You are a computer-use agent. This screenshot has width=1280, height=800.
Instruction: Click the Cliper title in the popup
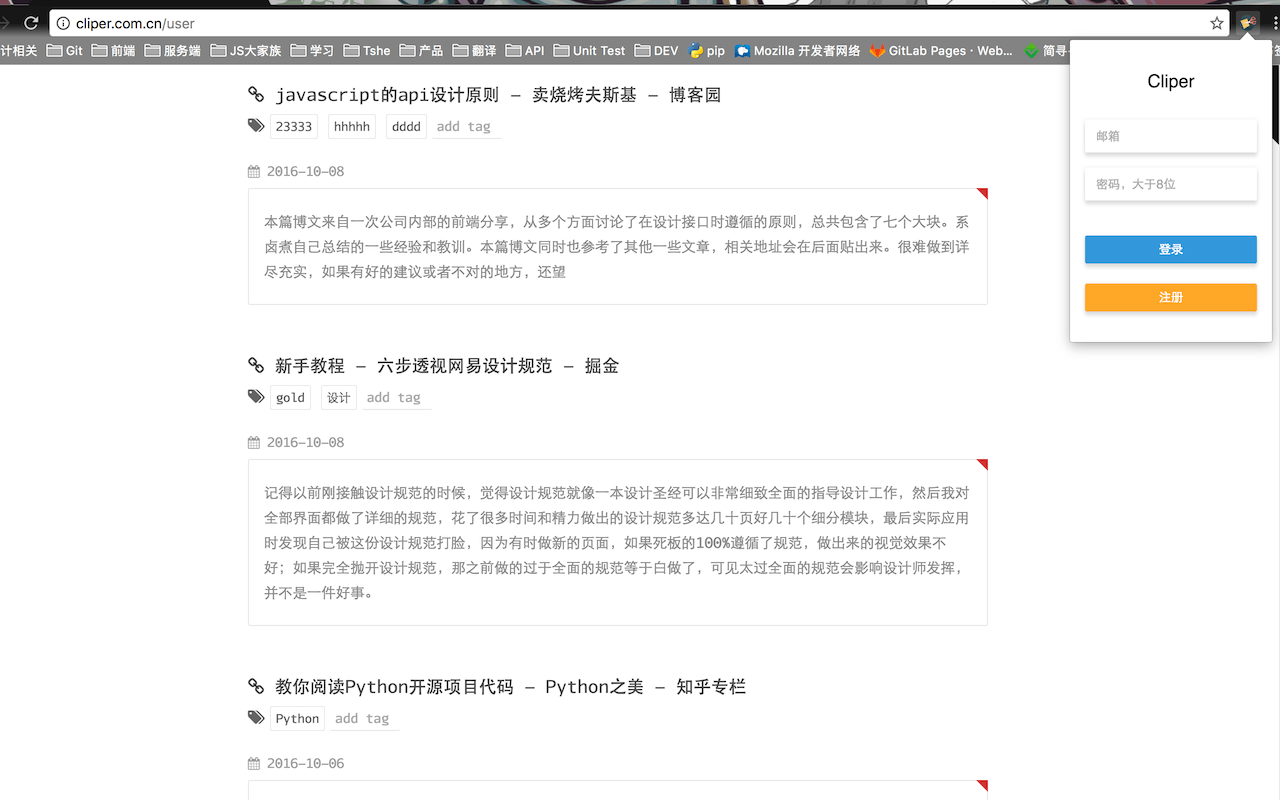(1171, 82)
